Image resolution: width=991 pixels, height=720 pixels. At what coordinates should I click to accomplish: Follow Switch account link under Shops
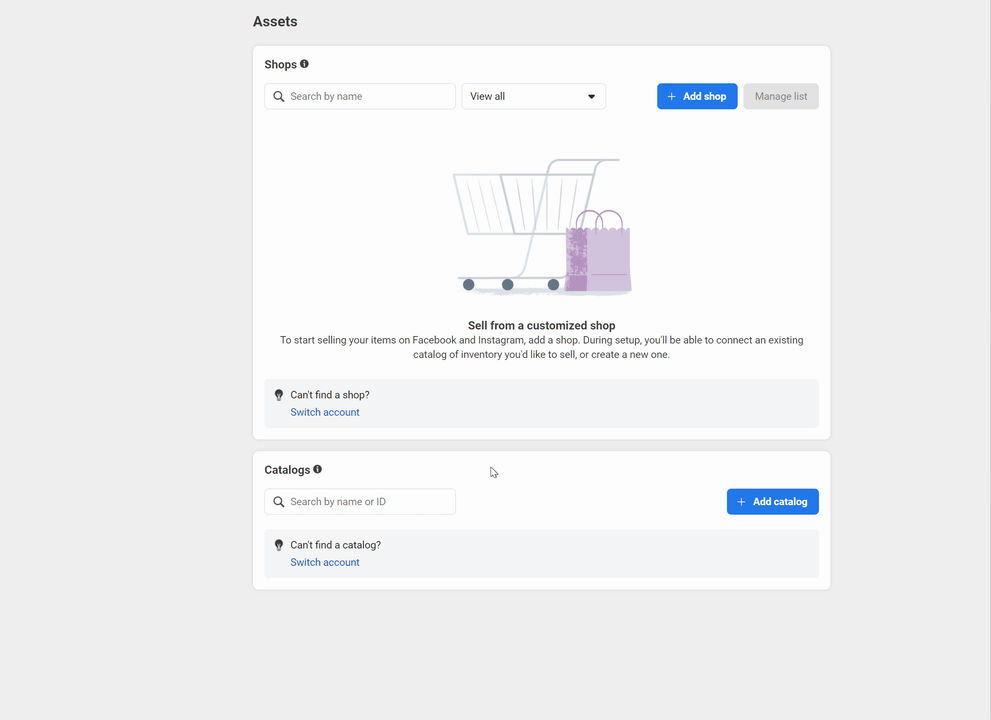tap(325, 412)
